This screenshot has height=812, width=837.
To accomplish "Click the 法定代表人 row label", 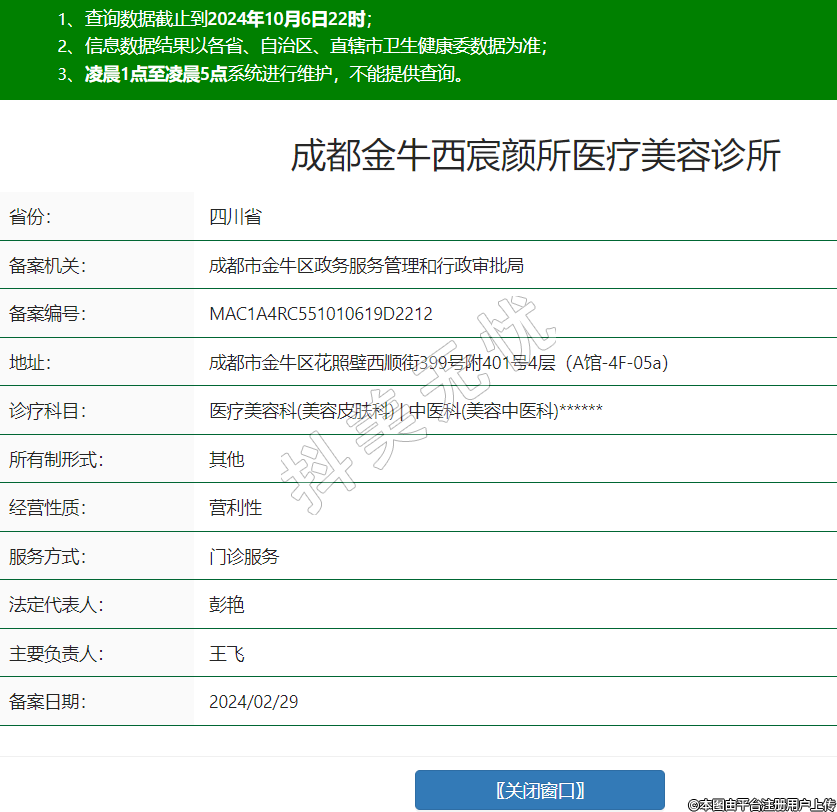I will click(56, 605).
